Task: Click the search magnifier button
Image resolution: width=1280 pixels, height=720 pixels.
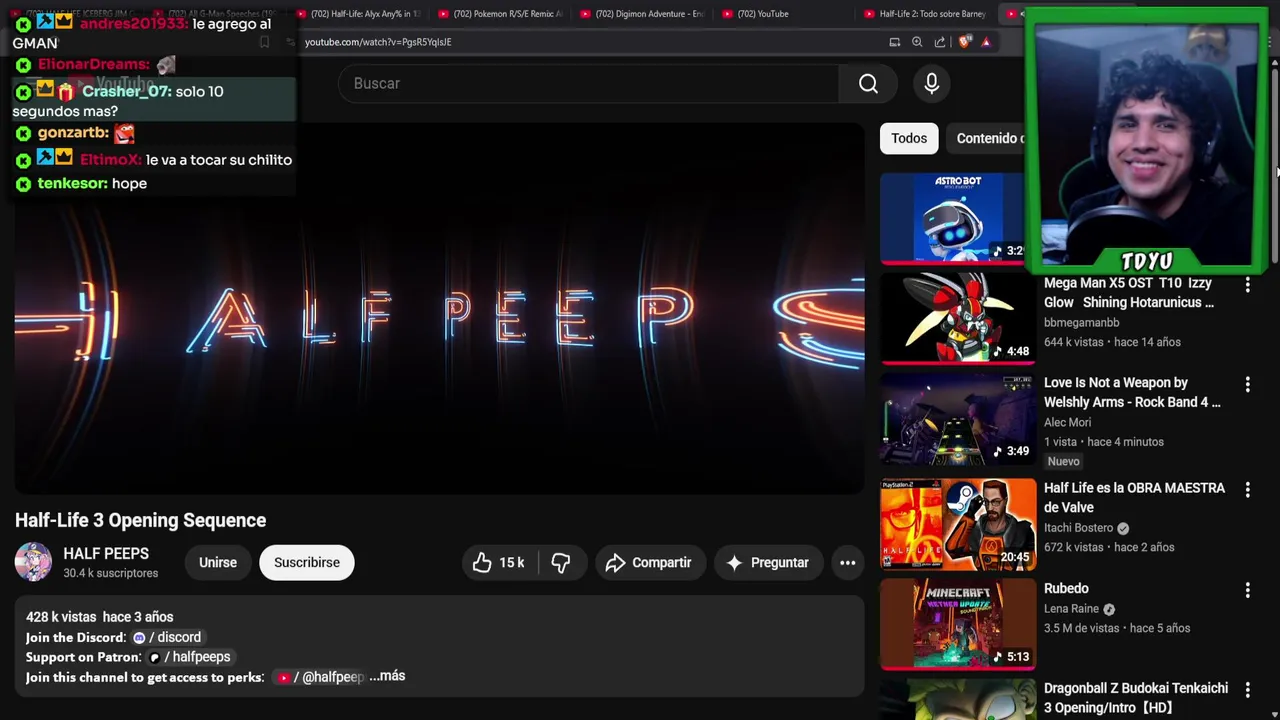Action: 868,84
